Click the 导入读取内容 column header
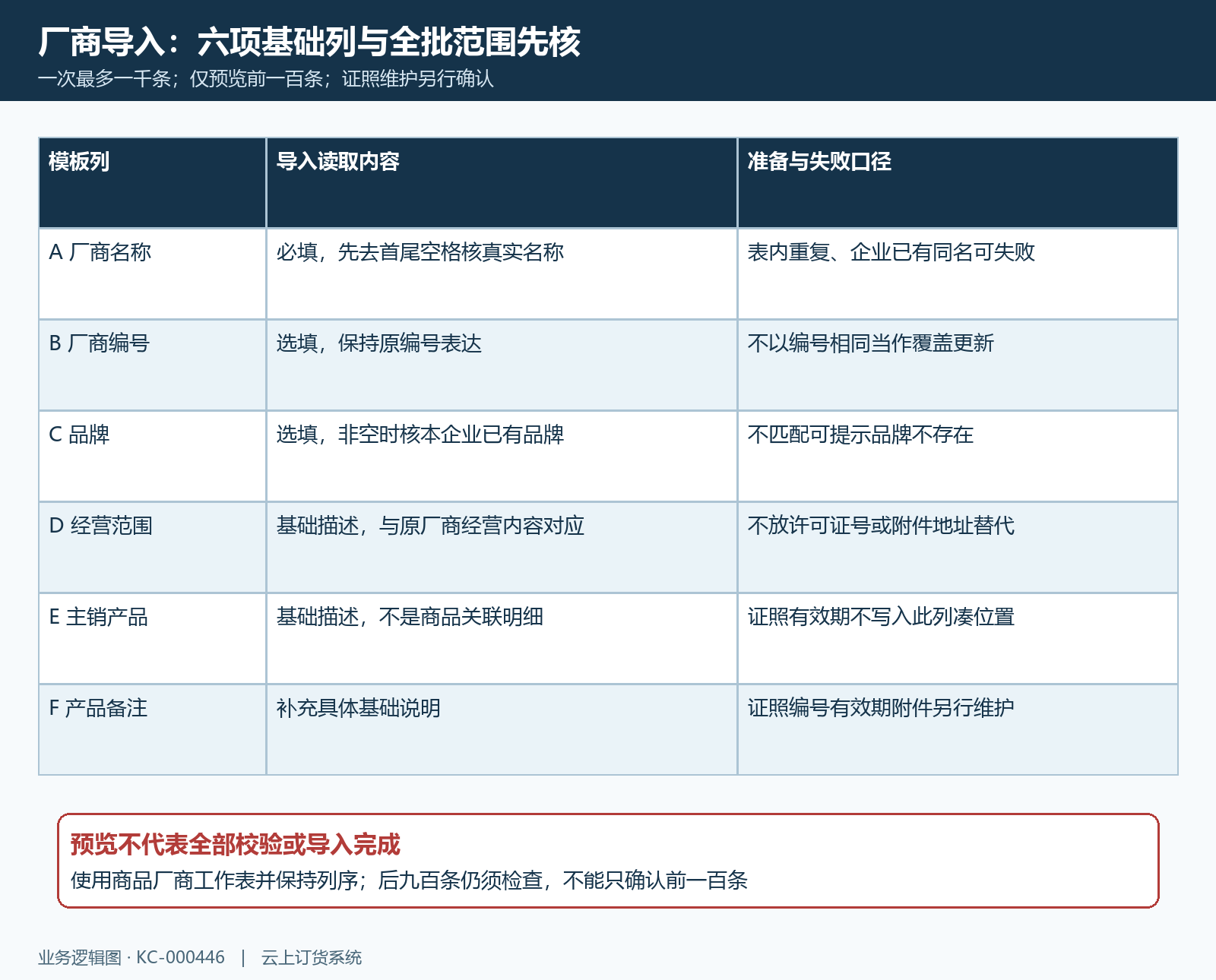This screenshot has height=980, width=1216. pos(502,183)
